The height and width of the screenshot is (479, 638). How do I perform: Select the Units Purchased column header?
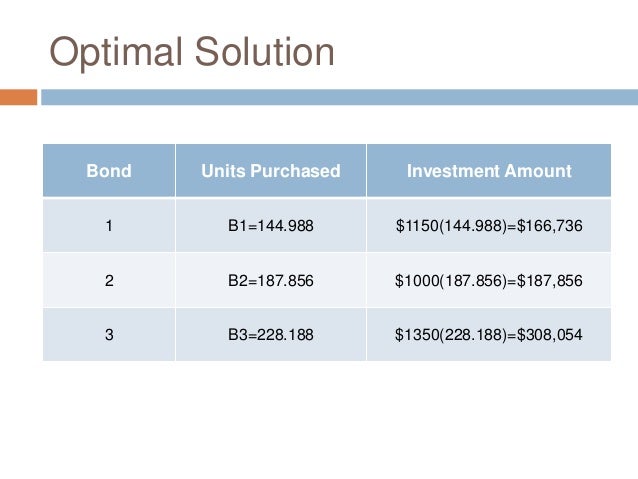271,171
